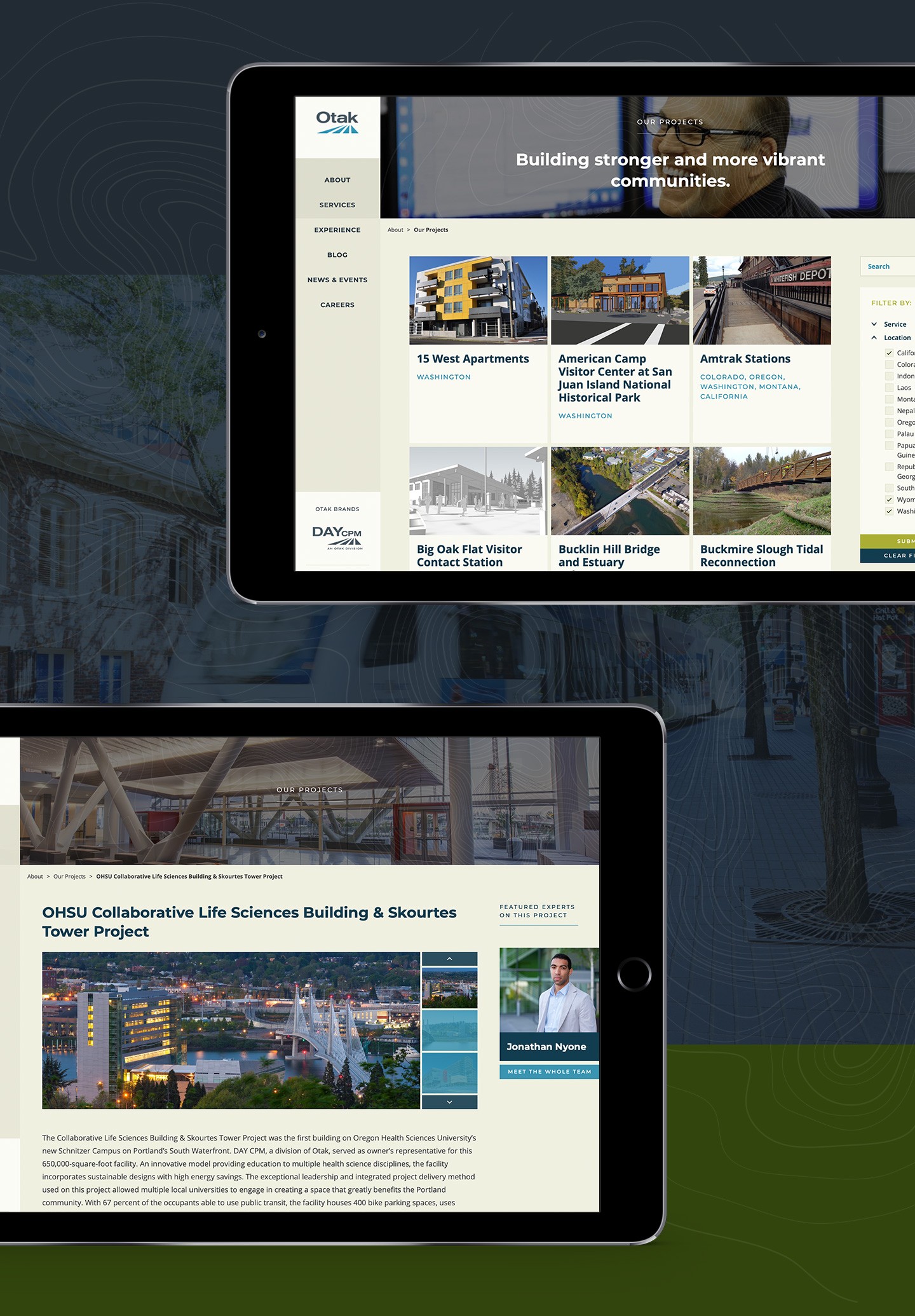Image resolution: width=915 pixels, height=1316 pixels.
Task: Click the Our Projects breadcrumb on OHSU page
Action: pyautogui.click(x=69, y=877)
